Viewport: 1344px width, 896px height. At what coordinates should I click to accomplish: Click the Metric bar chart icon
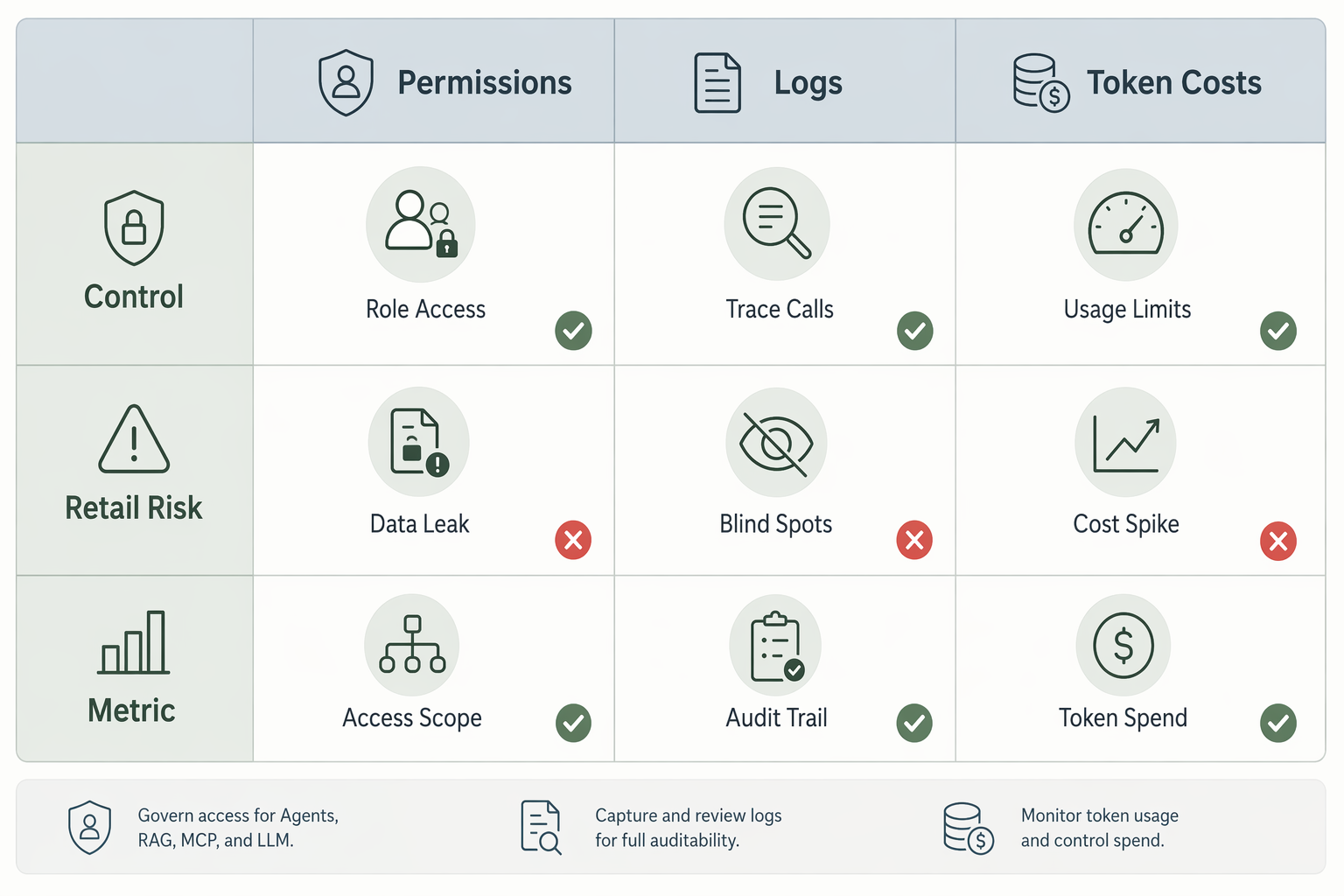pos(134,642)
